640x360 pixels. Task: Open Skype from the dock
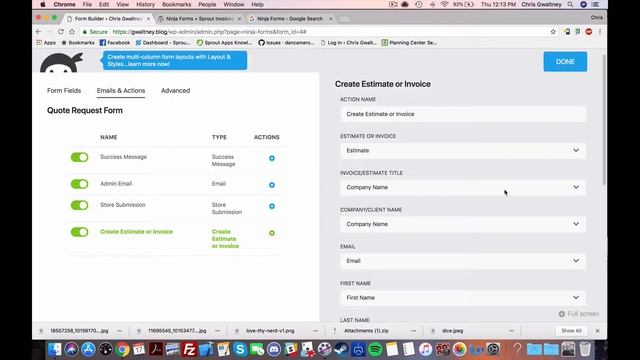(240, 349)
